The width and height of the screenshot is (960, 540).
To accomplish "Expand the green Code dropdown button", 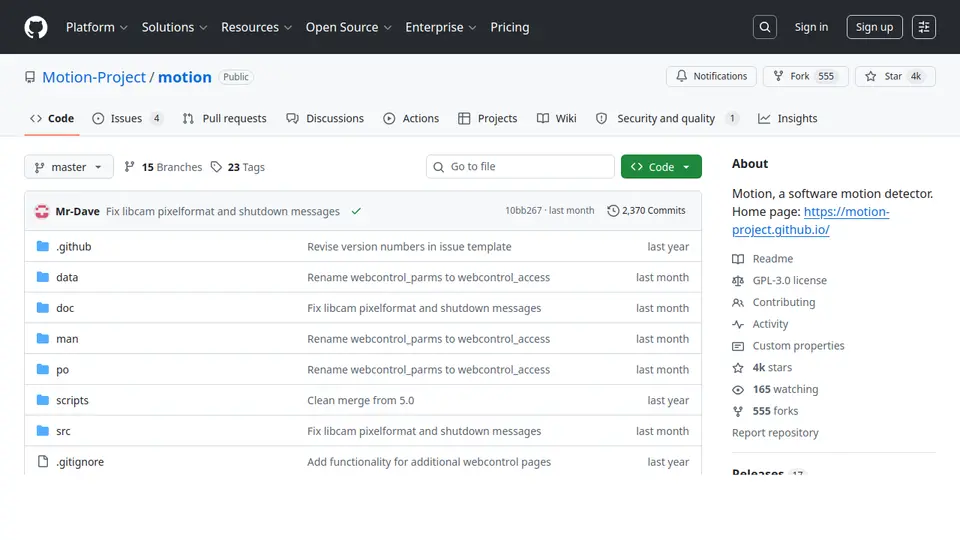I will [x=661, y=167].
